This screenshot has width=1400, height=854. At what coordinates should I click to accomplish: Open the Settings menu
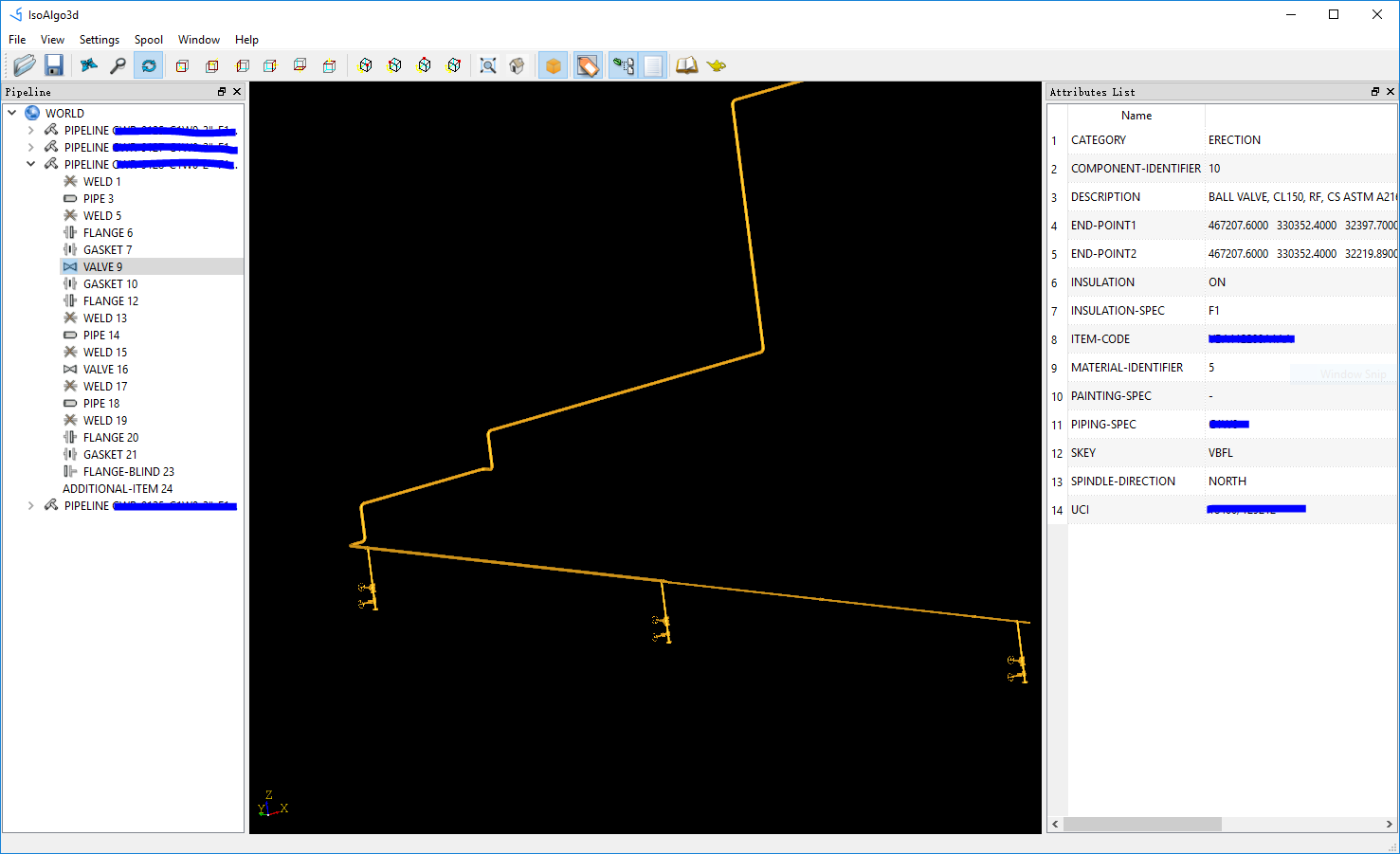(x=99, y=40)
